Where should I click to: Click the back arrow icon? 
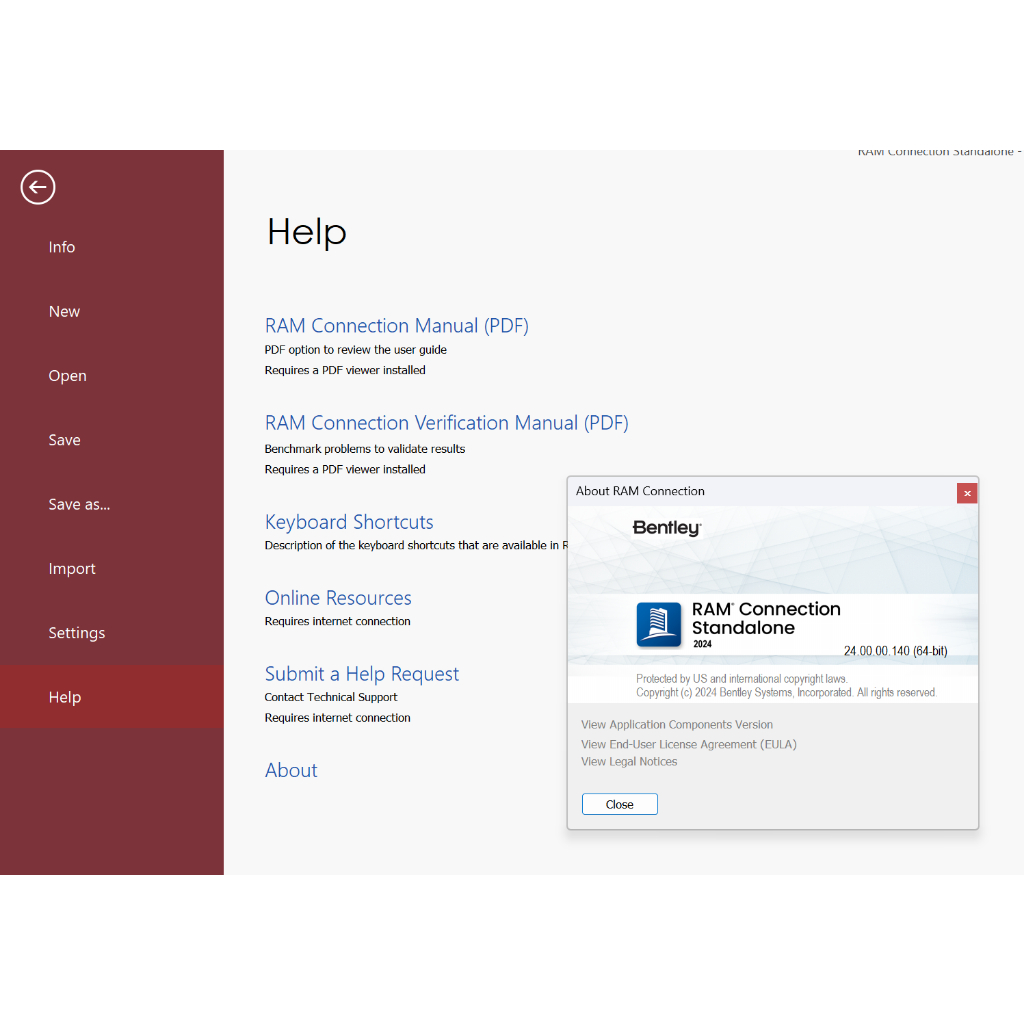38,187
